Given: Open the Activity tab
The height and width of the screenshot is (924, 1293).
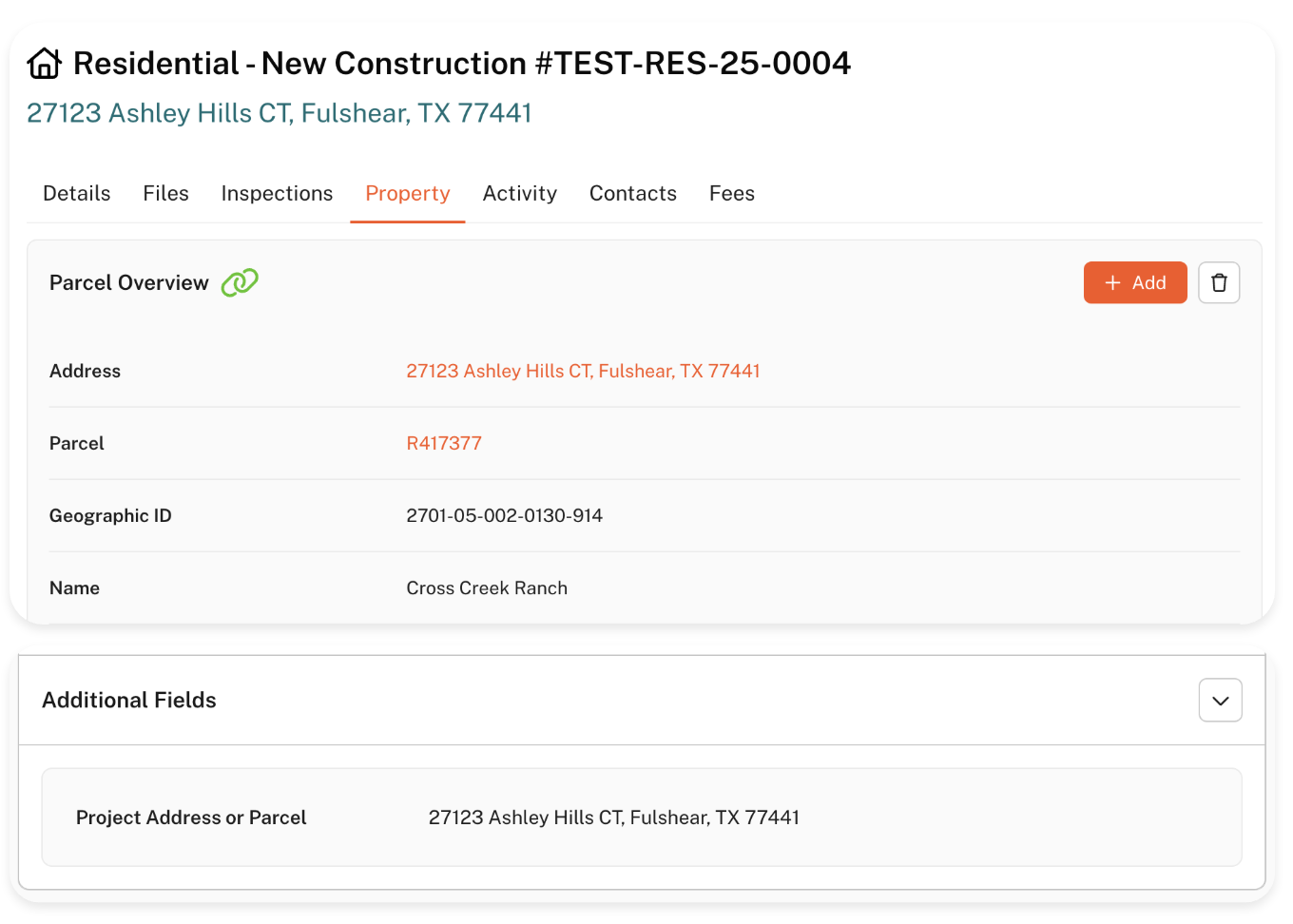Looking at the screenshot, I should pos(520,193).
